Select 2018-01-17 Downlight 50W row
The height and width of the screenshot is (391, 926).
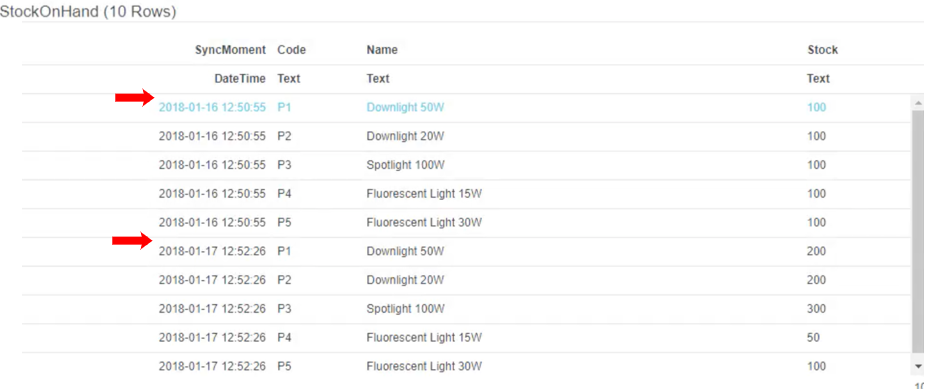[x=468, y=252]
